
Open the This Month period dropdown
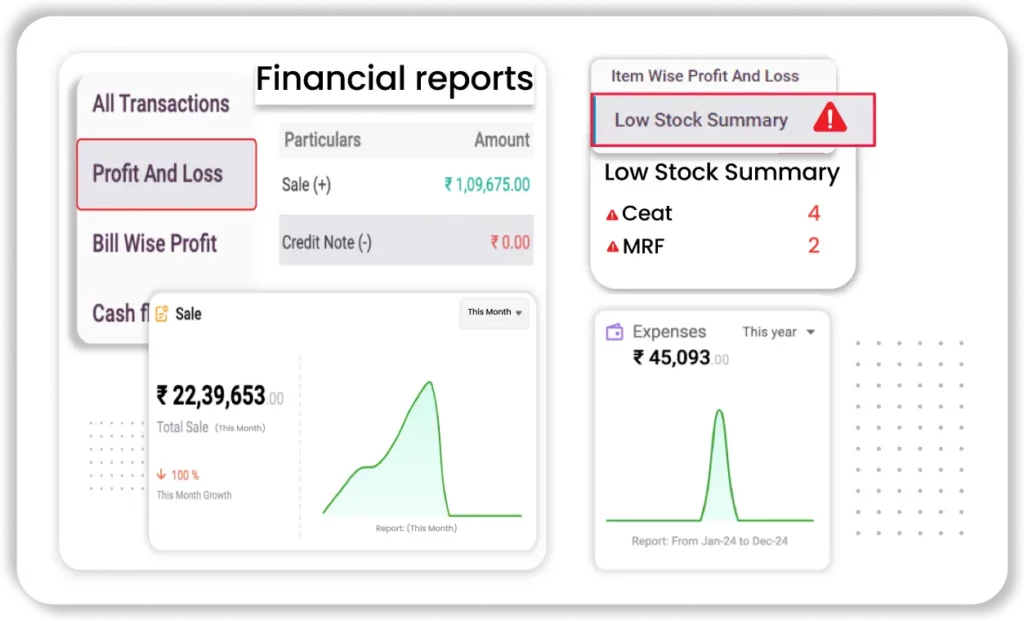click(493, 312)
